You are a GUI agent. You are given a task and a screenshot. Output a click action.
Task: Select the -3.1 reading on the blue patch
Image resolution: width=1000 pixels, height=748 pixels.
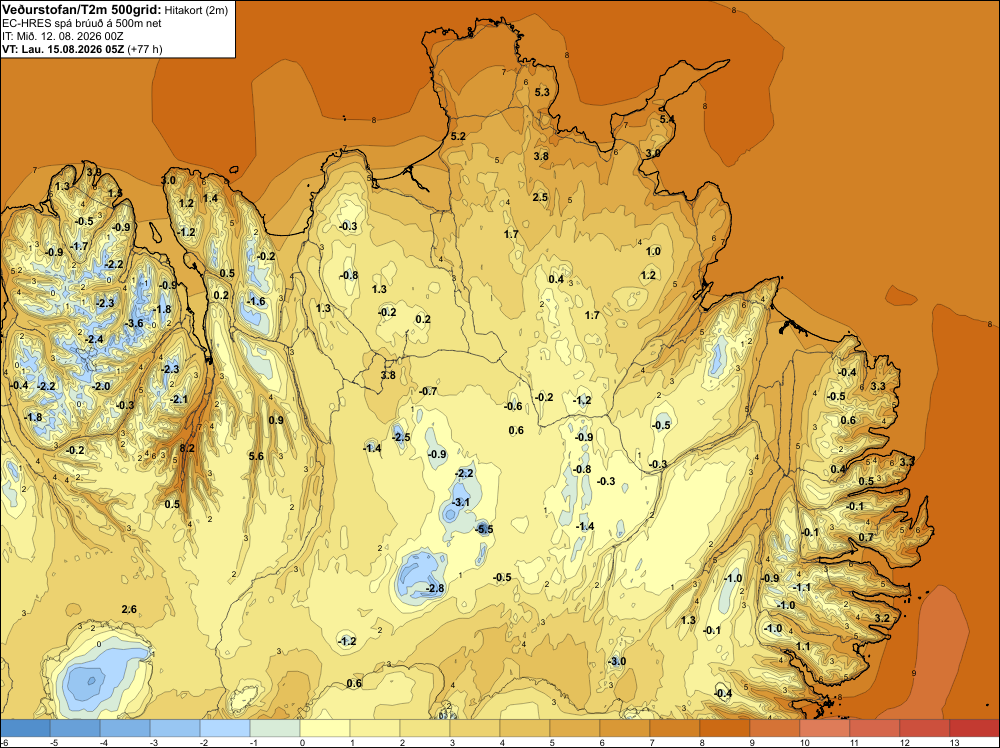pos(460,502)
